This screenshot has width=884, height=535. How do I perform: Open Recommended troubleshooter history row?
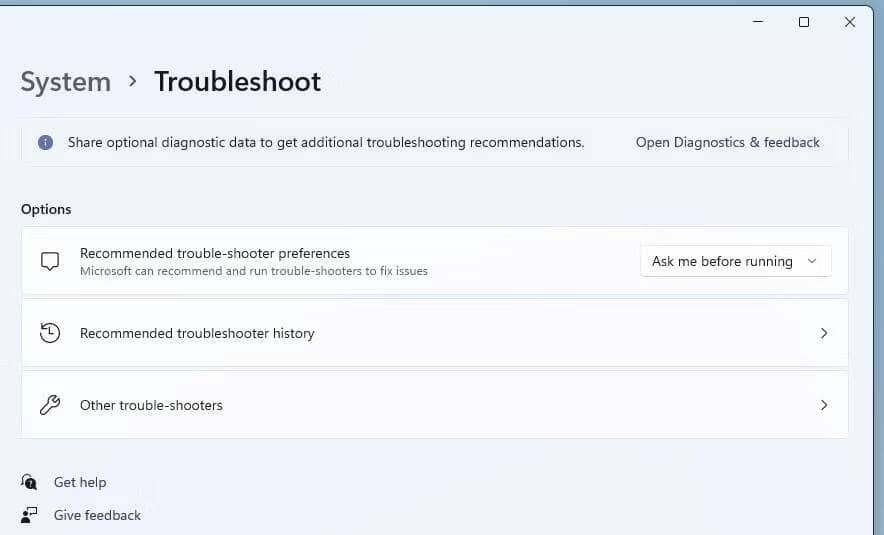point(197,333)
